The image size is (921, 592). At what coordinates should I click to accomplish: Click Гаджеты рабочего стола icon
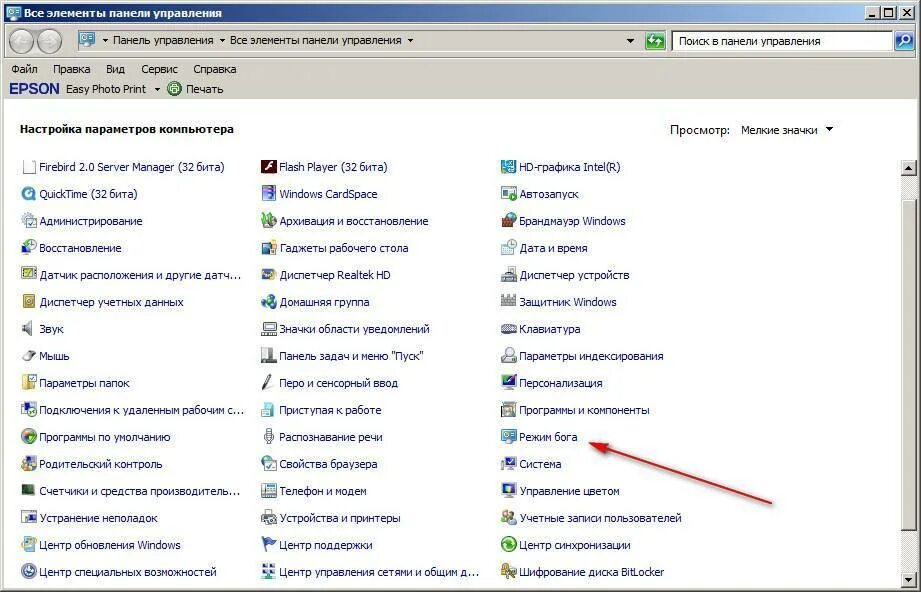[x=268, y=248]
